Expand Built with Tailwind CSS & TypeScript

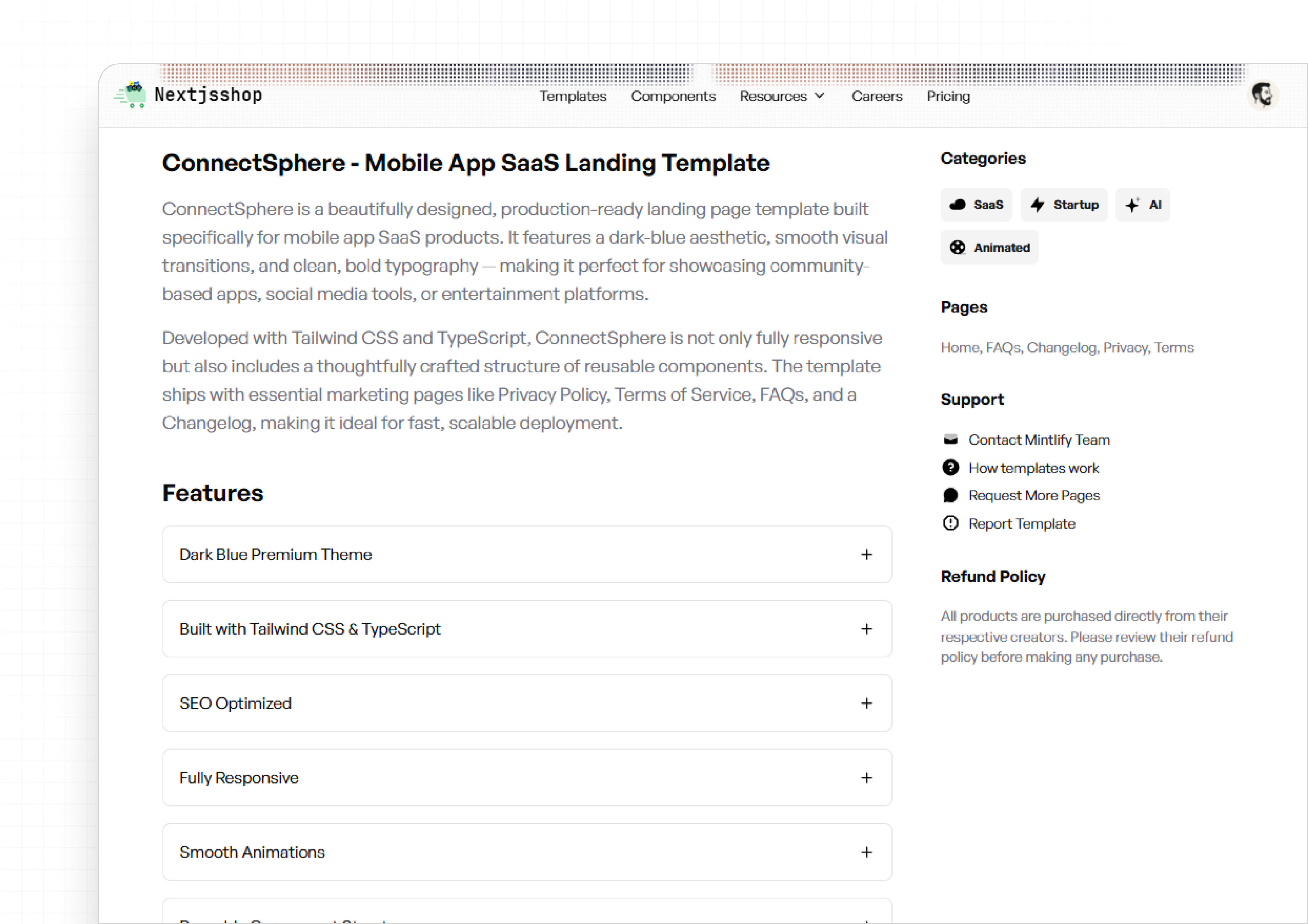pyautogui.click(x=866, y=628)
